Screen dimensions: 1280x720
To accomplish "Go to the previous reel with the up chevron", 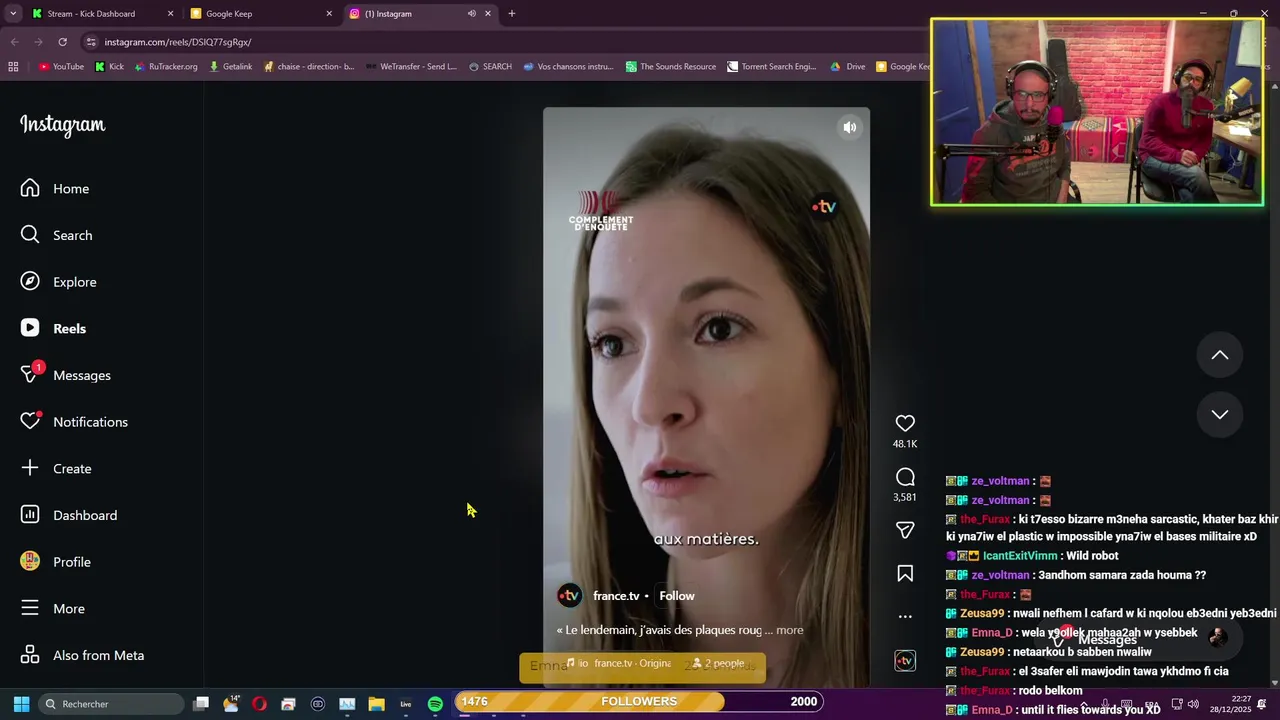I will [x=1220, y=355].
